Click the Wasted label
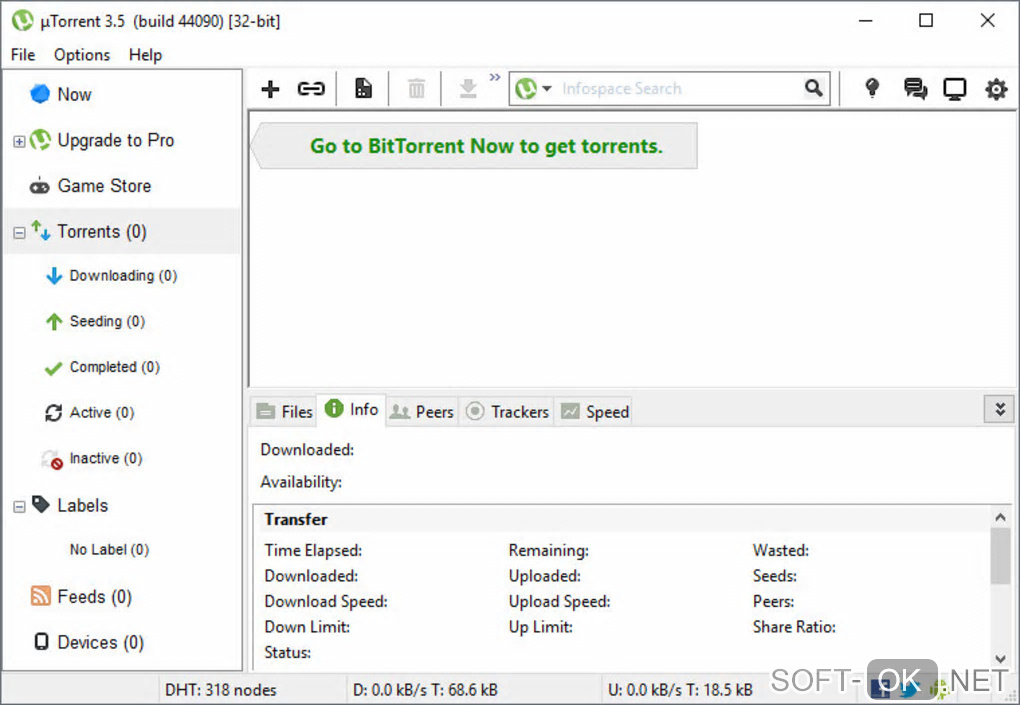 coord(781,550)
